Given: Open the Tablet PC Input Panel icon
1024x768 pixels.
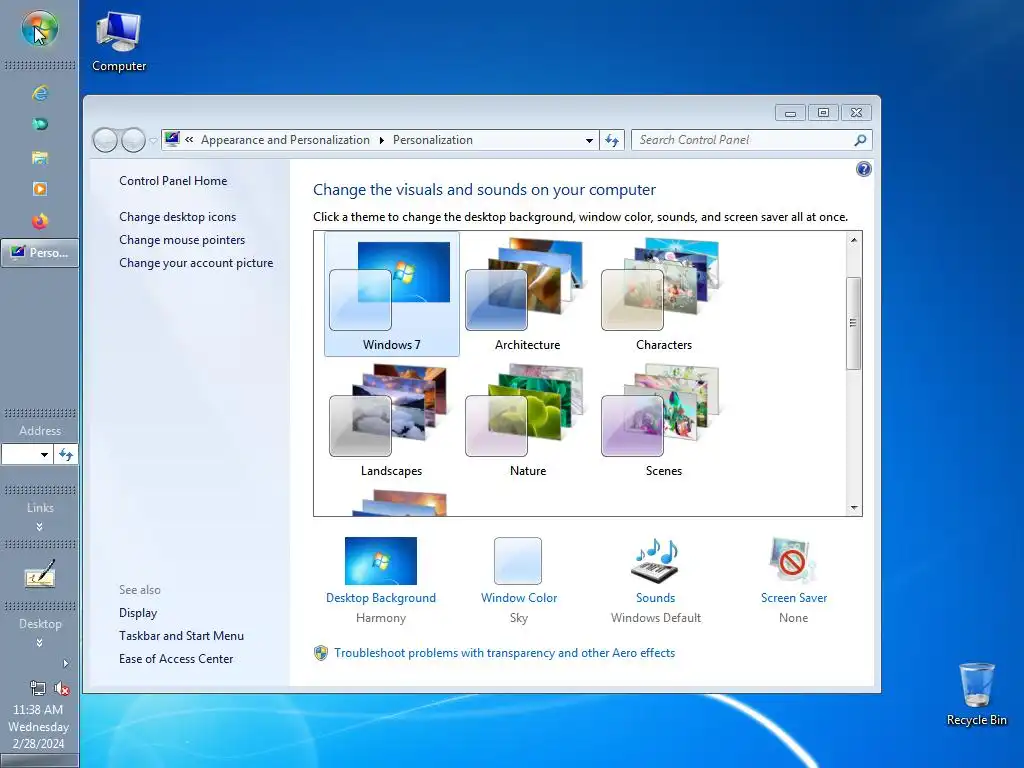Looking at the screenshot, I should pos(40,575).
